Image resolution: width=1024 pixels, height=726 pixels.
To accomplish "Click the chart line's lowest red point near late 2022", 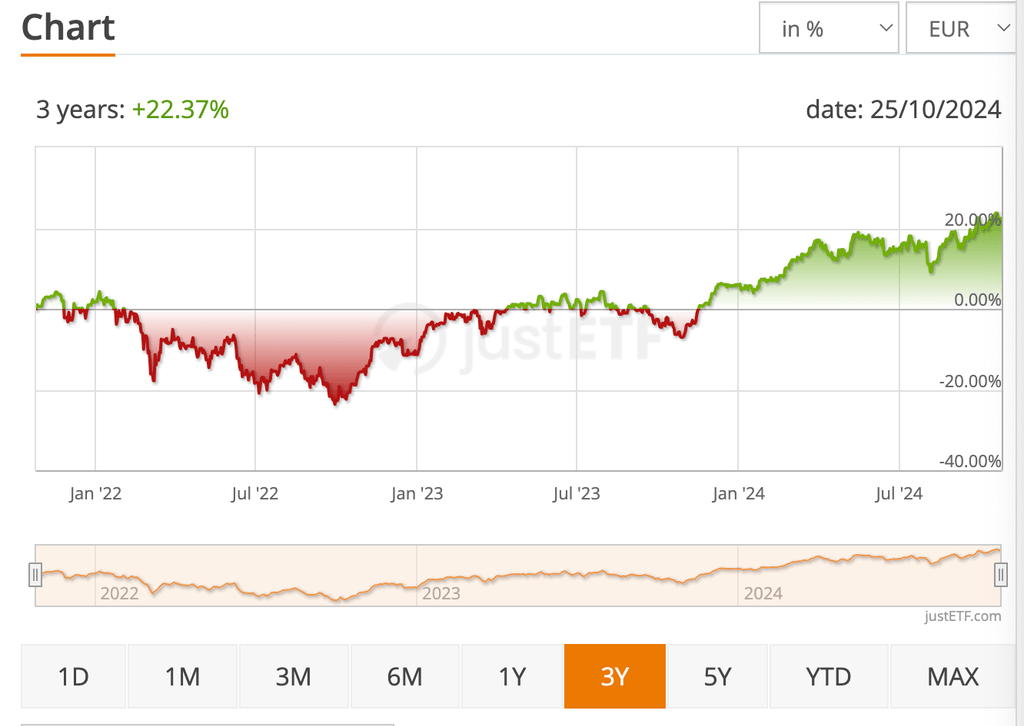I will [335, 402].
